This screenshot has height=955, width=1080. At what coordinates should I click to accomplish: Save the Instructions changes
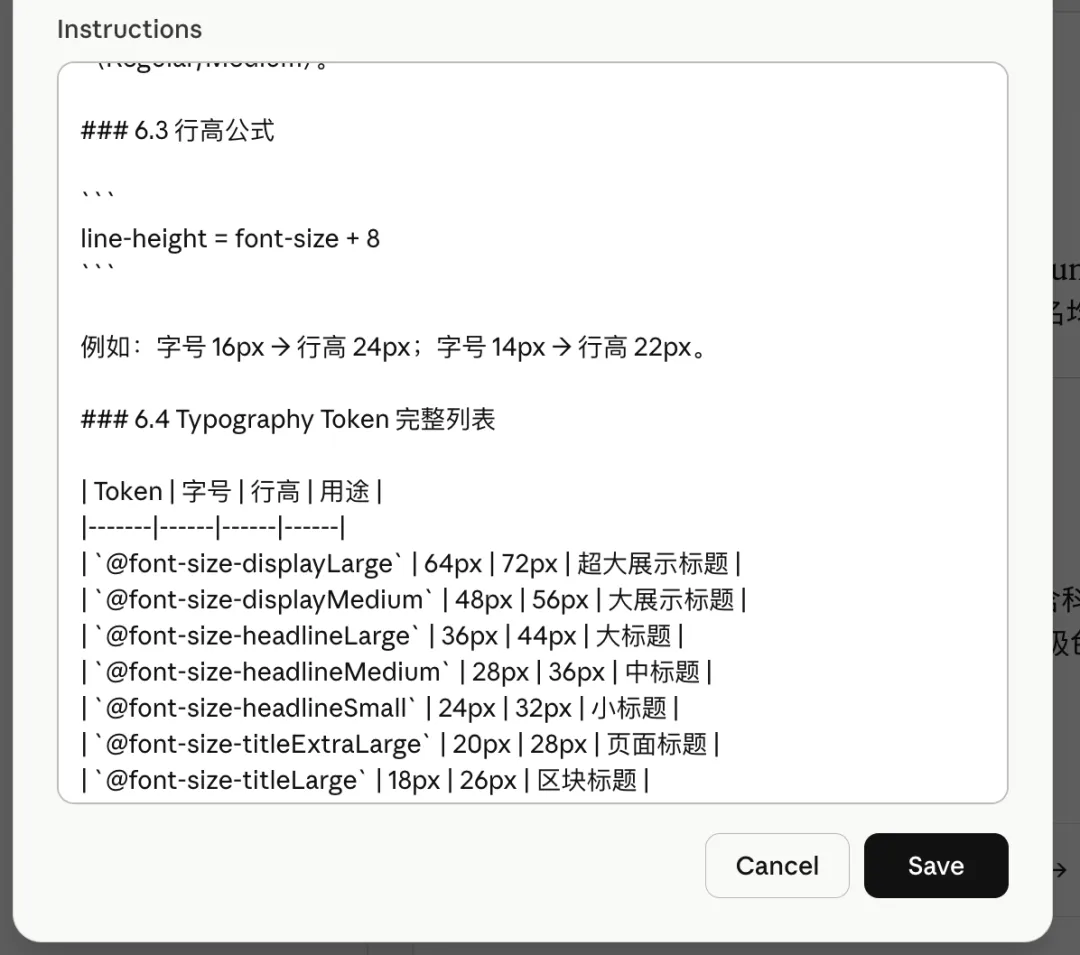[936, 865]
